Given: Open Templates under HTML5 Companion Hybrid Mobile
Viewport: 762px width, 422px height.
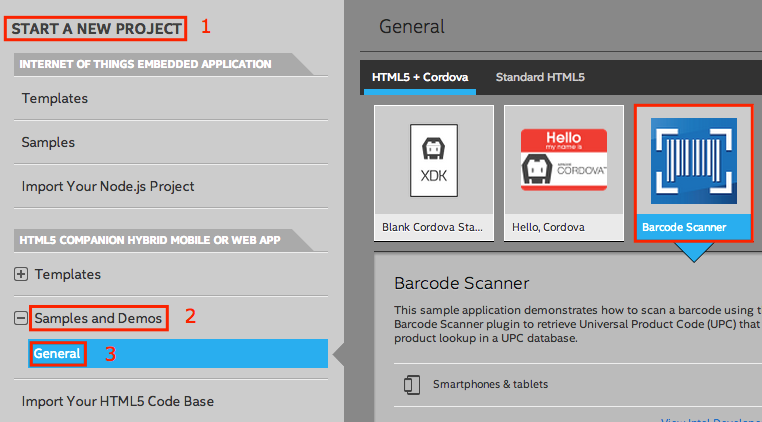Looking at the screenshot, I should point(68,274).
